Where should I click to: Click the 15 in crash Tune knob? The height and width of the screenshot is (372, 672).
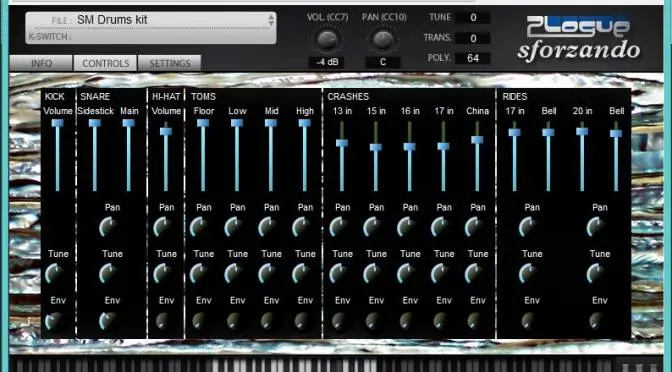coord(372,273)
